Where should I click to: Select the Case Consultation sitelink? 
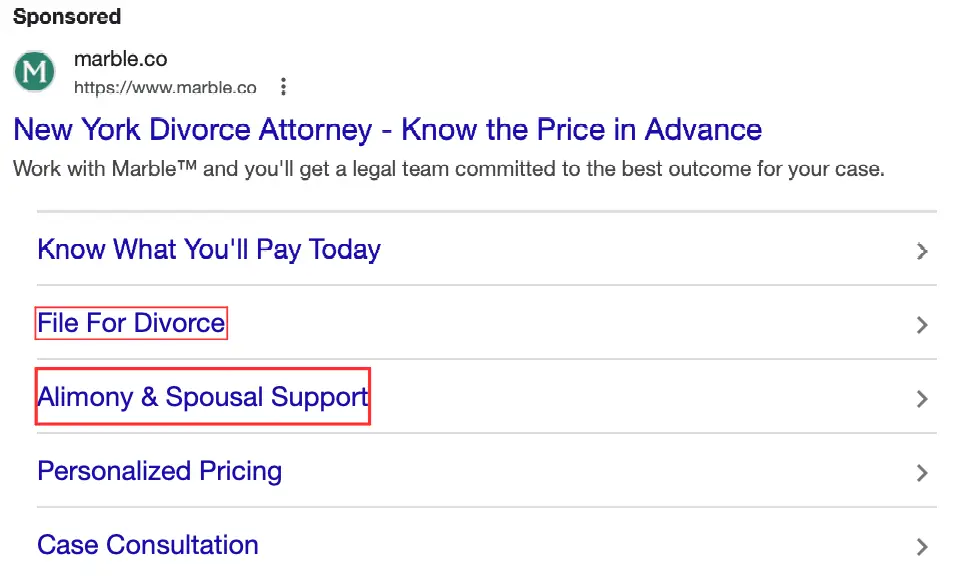pyautogui.click(x=147, y=545)
